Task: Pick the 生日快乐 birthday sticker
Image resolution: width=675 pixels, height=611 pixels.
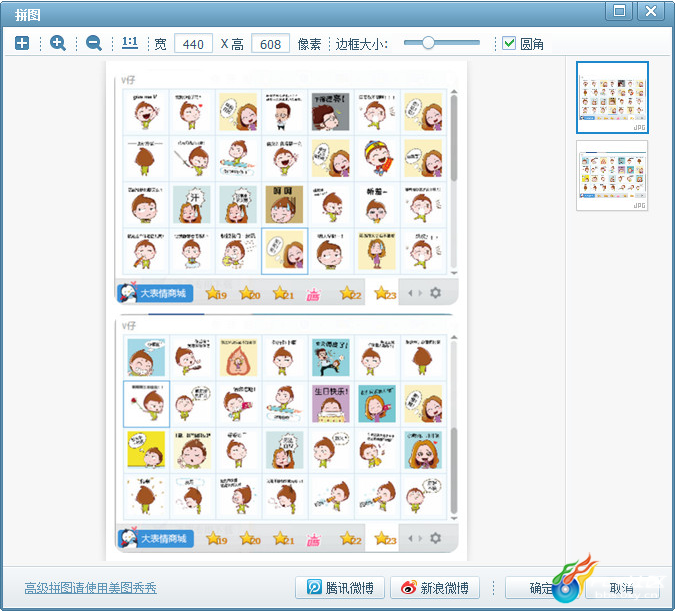Action: [x=331, y=404]
